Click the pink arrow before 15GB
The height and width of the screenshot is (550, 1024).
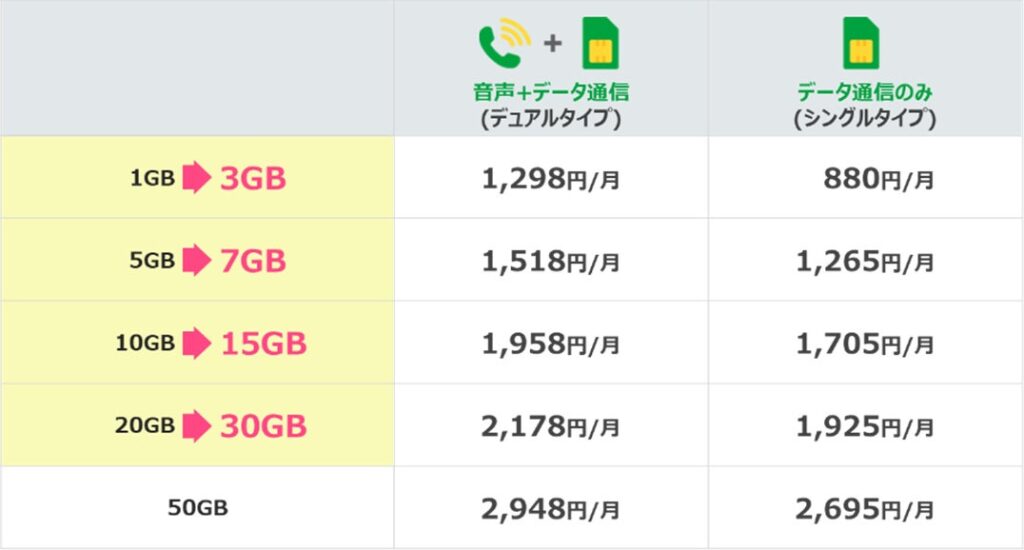[x=196, y=344]
